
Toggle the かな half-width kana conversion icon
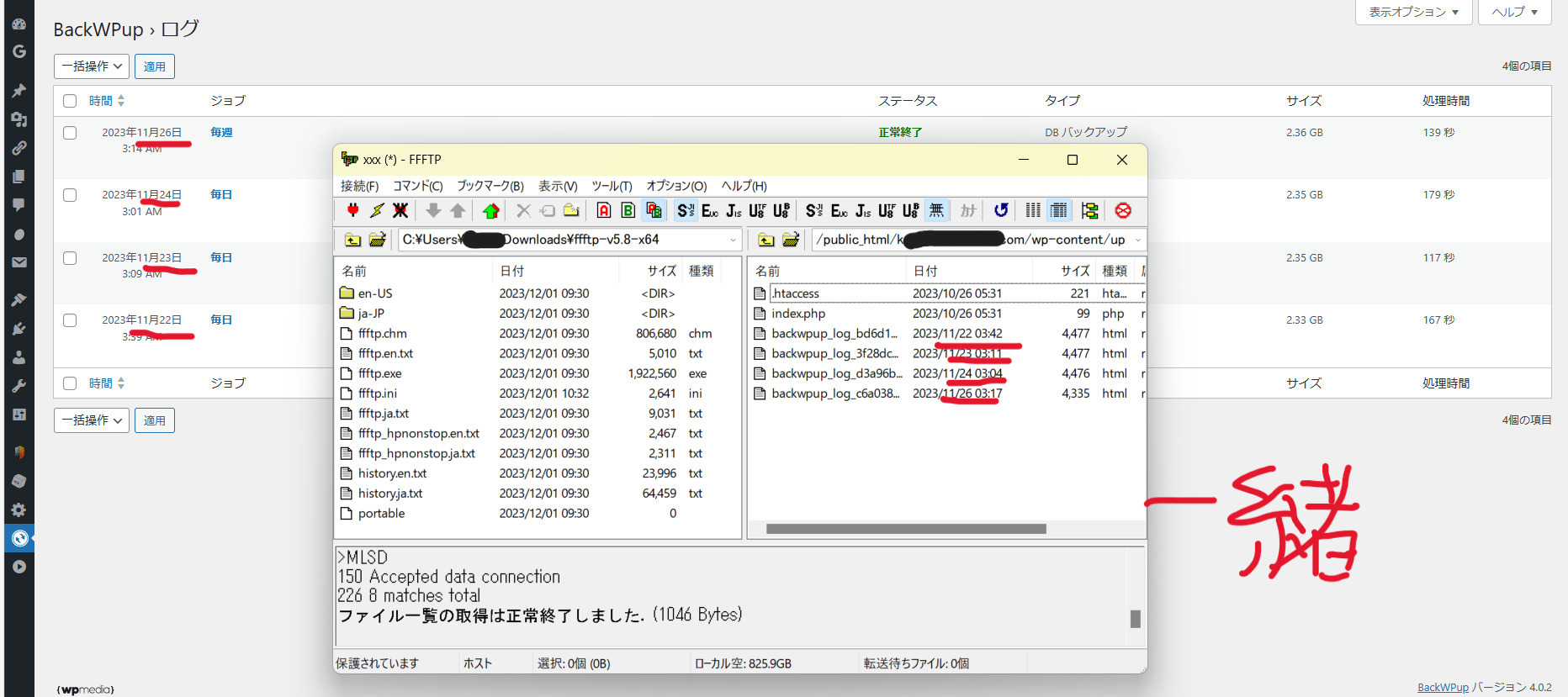click(x=968, y=210)
